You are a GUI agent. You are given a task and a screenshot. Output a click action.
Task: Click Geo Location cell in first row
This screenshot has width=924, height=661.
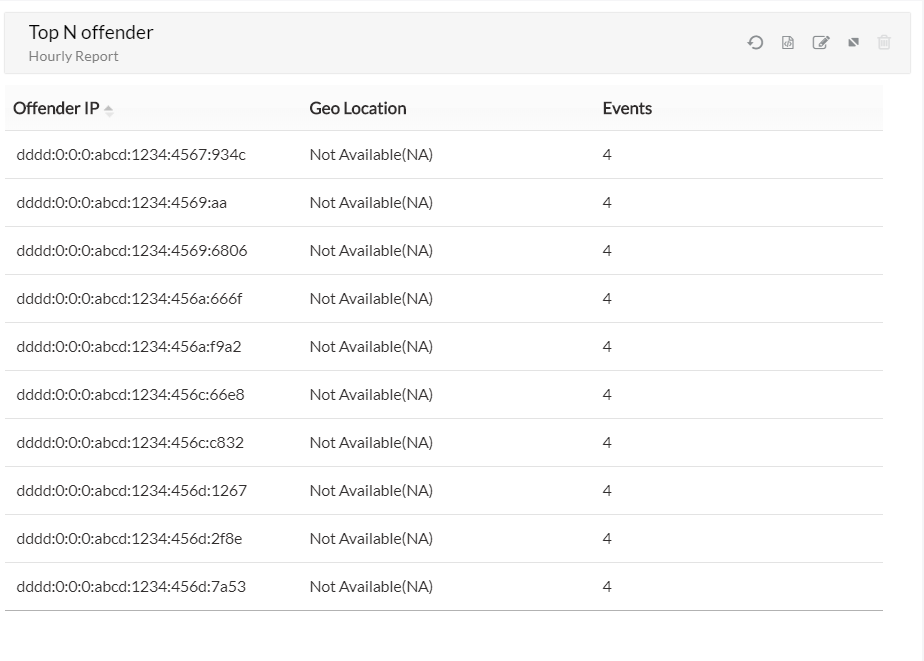(371, 155)
